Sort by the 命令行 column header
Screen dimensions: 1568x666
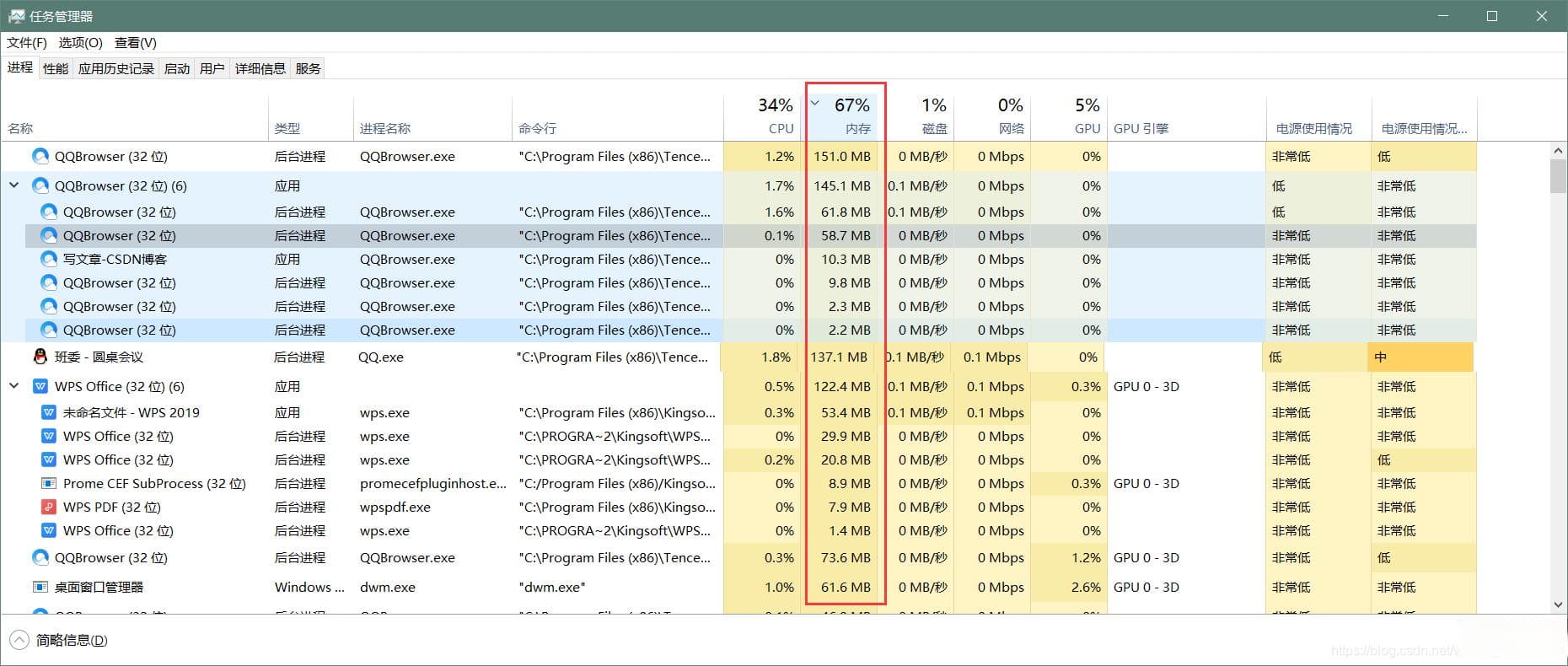click(x=617, y=117)
